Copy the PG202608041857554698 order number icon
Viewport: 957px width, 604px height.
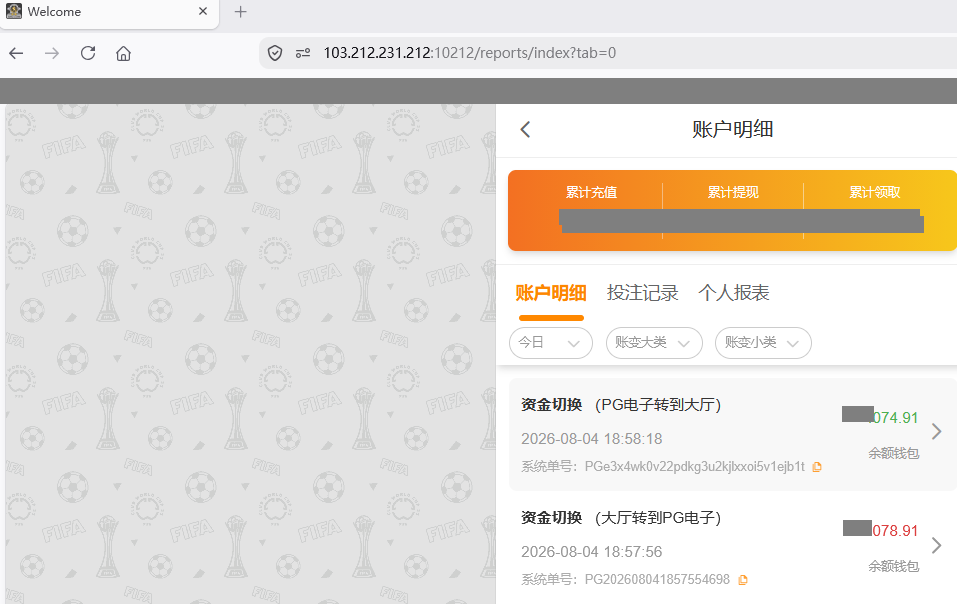click(743, 580)
